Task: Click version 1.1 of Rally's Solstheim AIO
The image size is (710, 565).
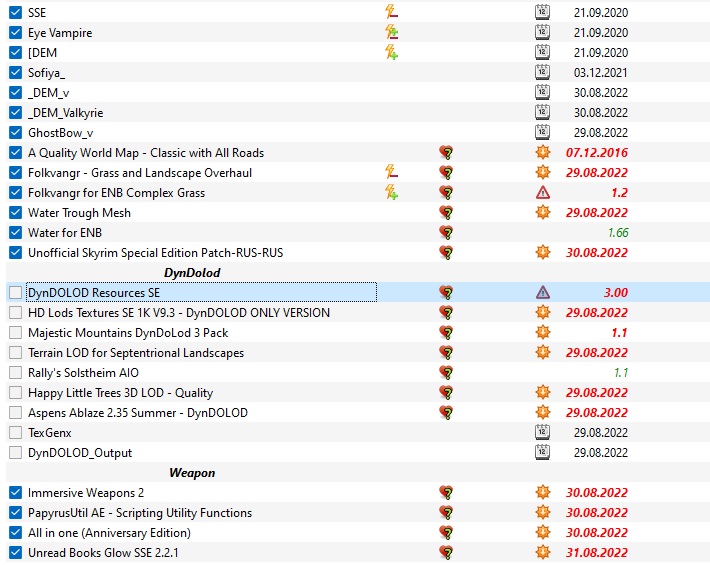Action: [621, 373]
